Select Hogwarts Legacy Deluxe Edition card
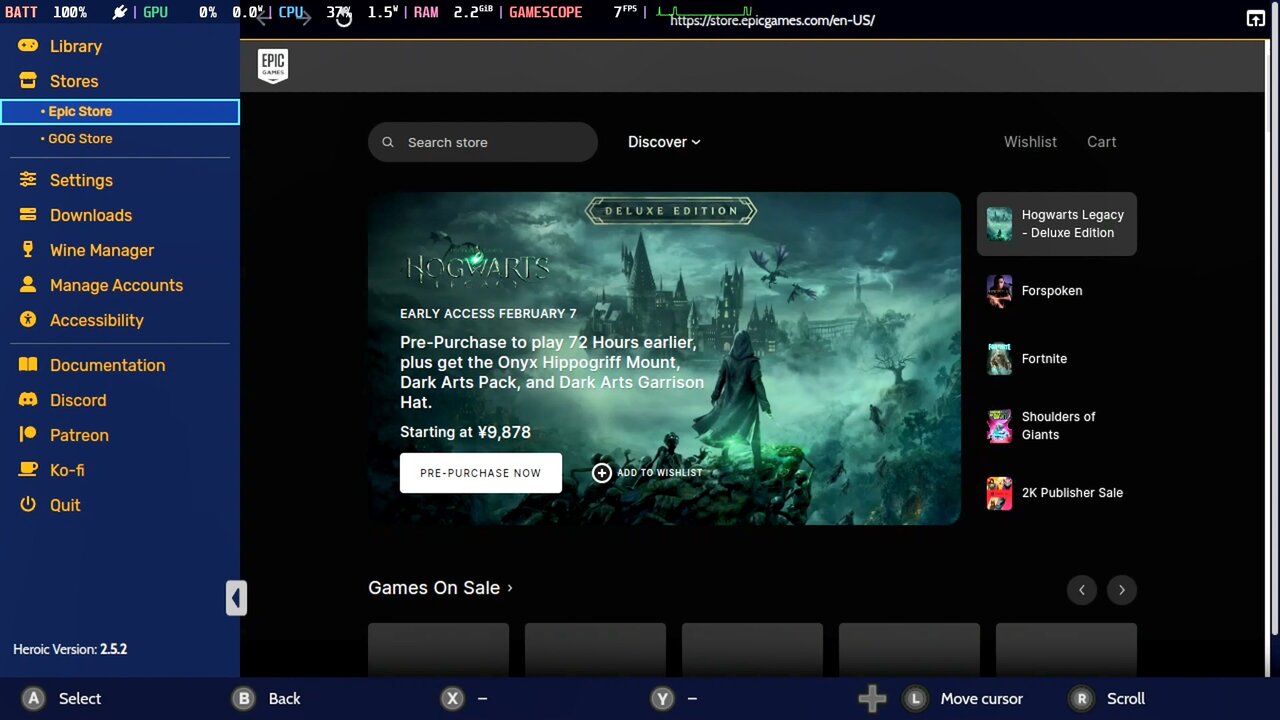Screen dimensions: 1280x720 pos(1057,224)
